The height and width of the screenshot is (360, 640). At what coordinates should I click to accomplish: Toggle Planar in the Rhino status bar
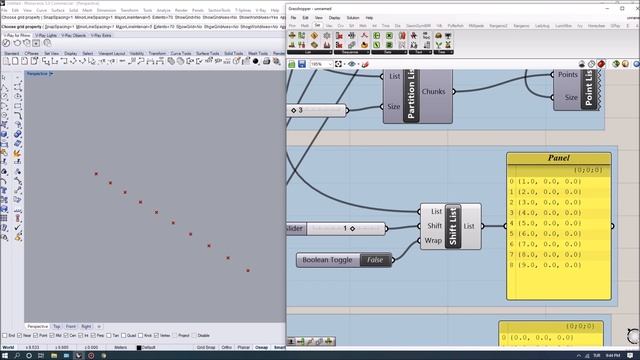tap(244, 347)
